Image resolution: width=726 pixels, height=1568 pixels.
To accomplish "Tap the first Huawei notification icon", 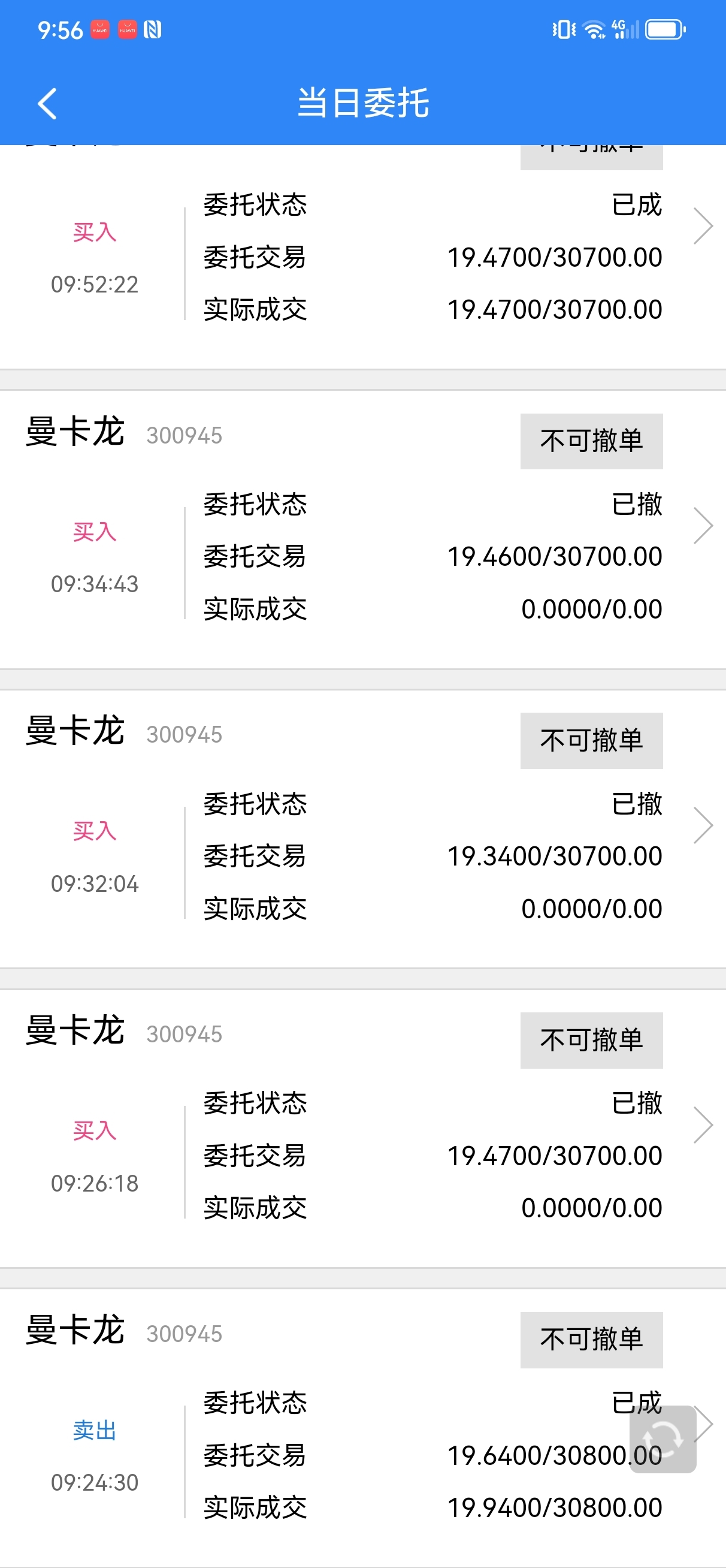I will click(100, 29).
